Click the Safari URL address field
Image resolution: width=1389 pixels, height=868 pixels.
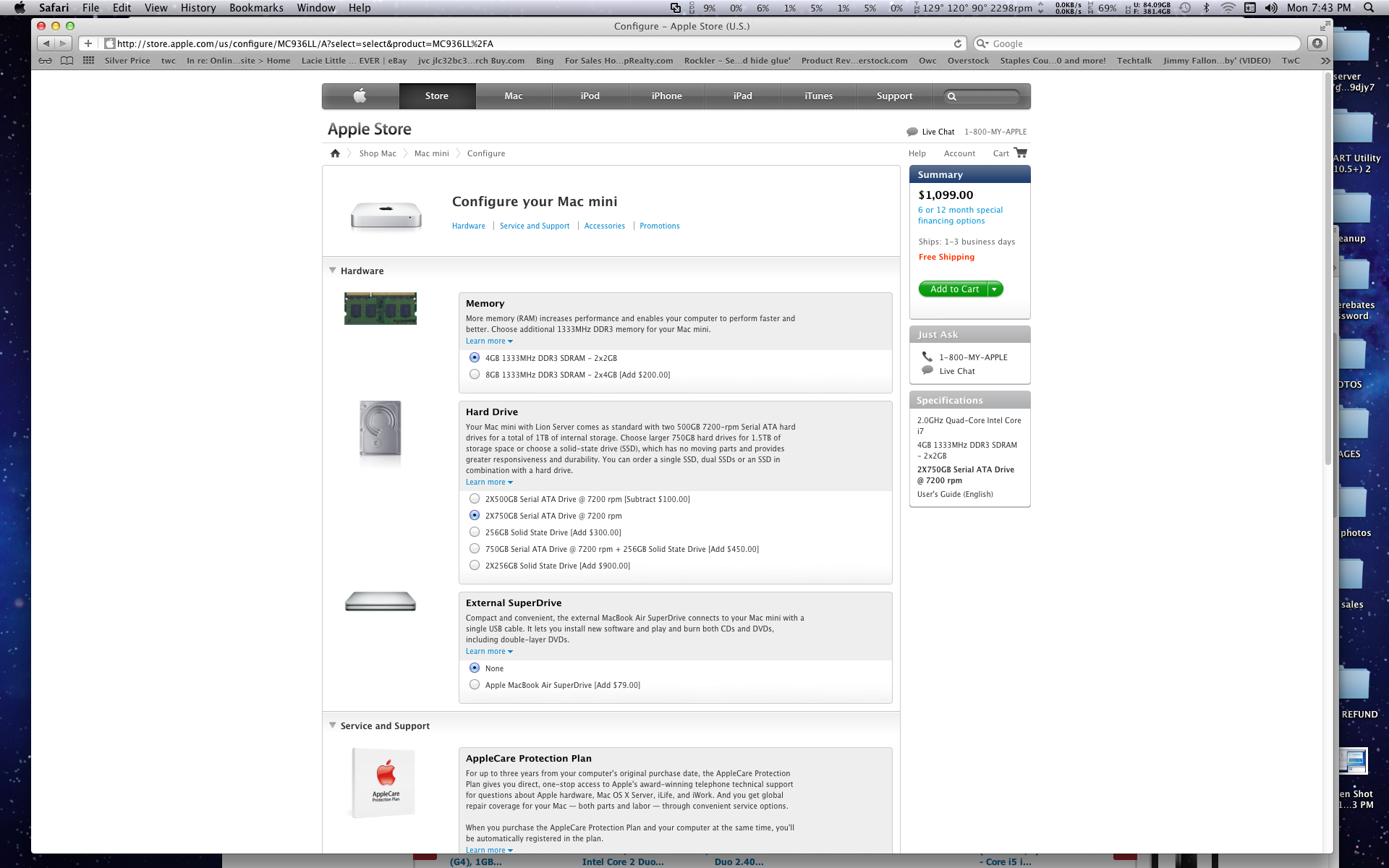(x=532, y=43)
